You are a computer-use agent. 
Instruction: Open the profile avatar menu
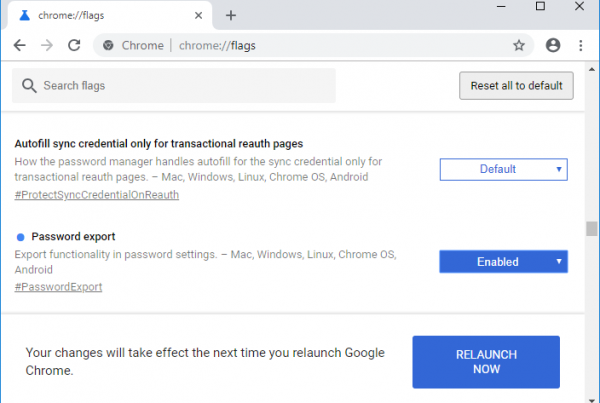[x=553, y=46]
